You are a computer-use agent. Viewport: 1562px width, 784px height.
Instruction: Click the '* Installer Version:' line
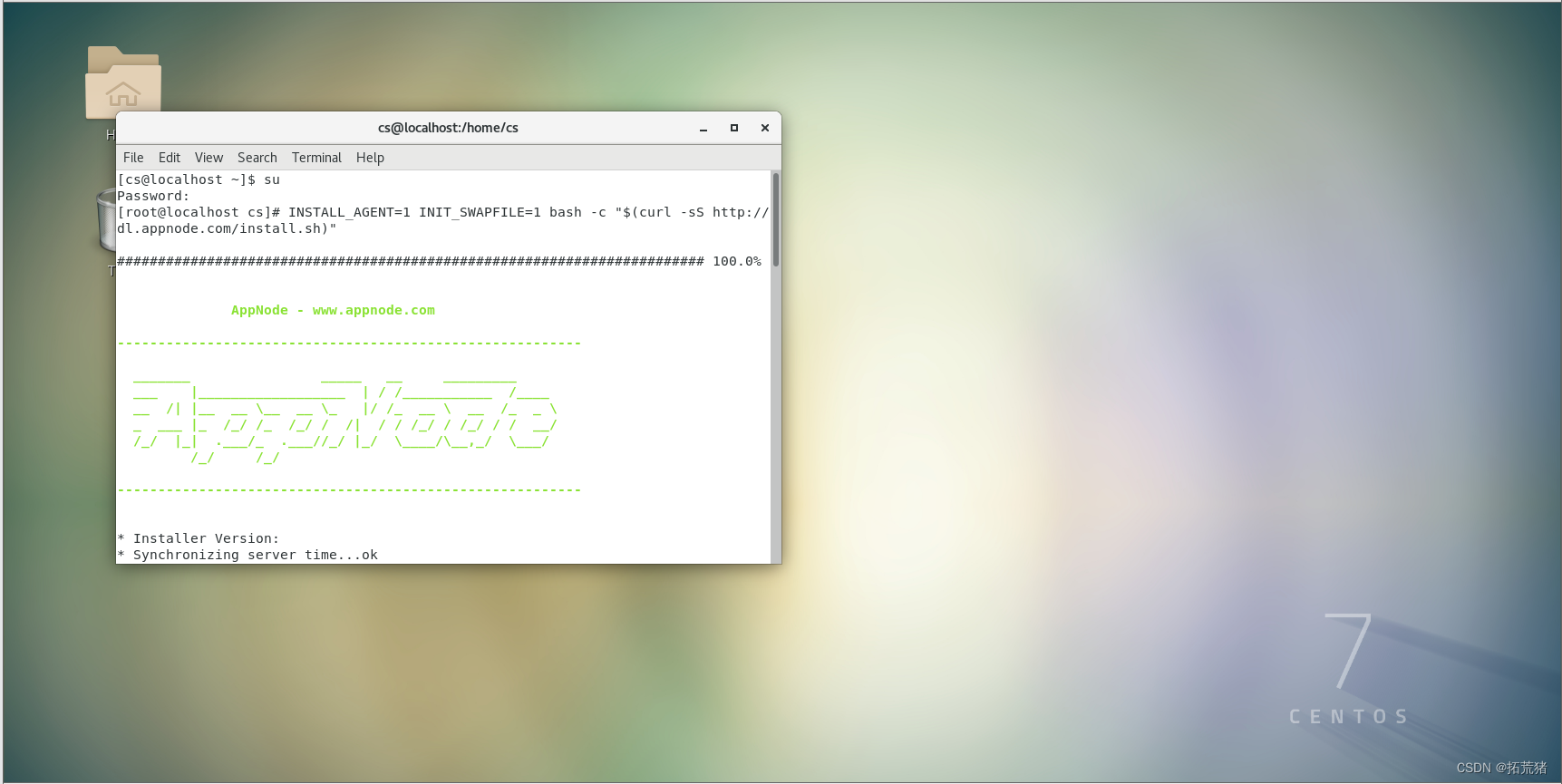199,538
